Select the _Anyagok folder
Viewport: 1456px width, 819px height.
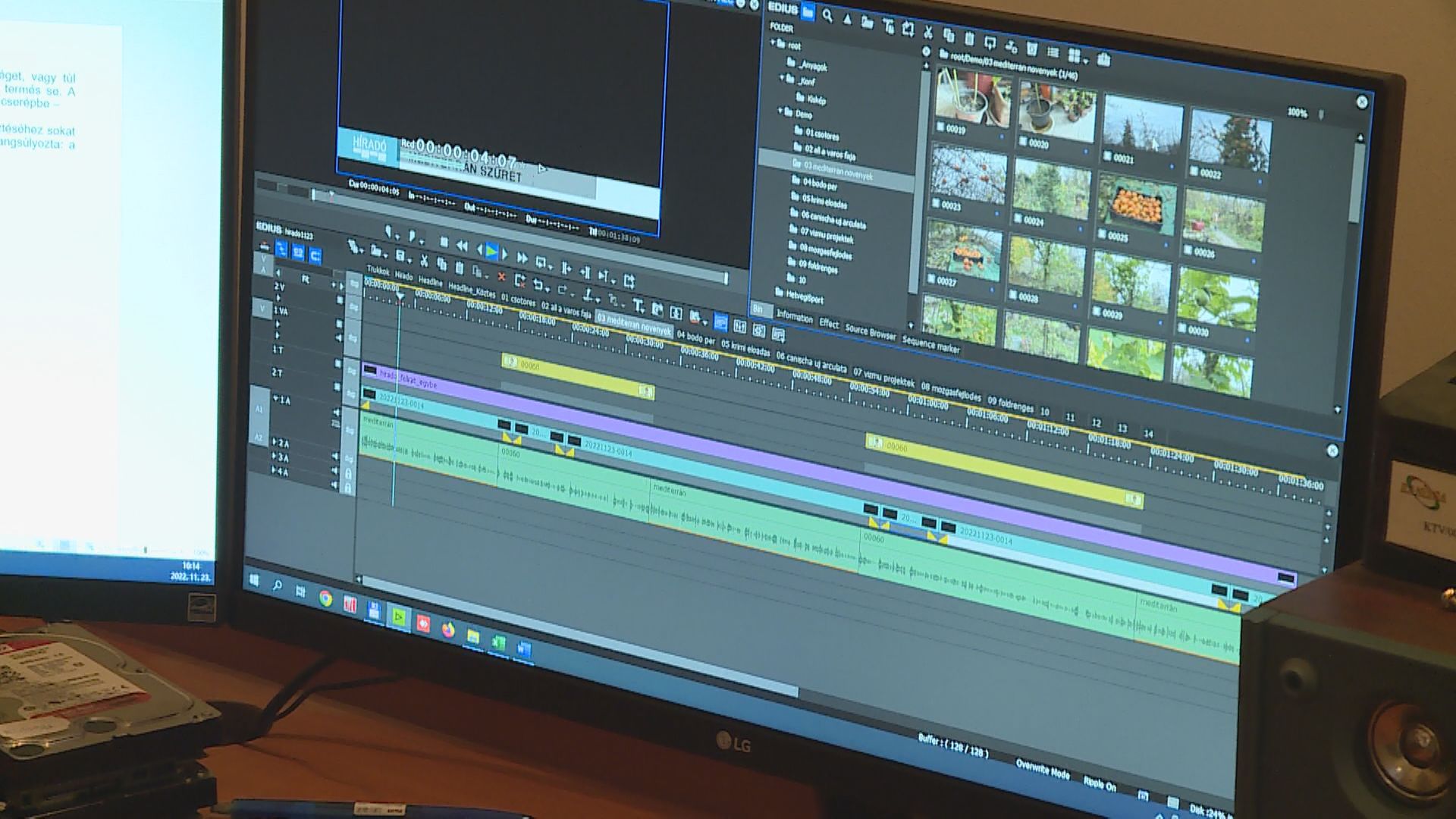pyautogui.click(x=808, y=64)
